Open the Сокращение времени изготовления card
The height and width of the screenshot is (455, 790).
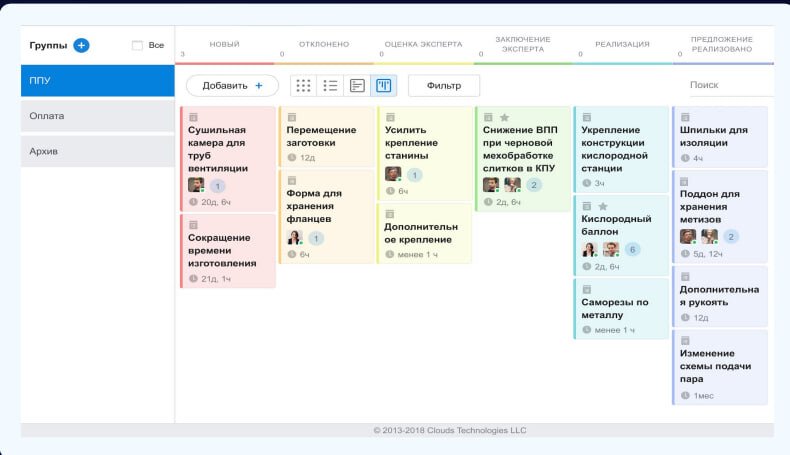[228, 250]
